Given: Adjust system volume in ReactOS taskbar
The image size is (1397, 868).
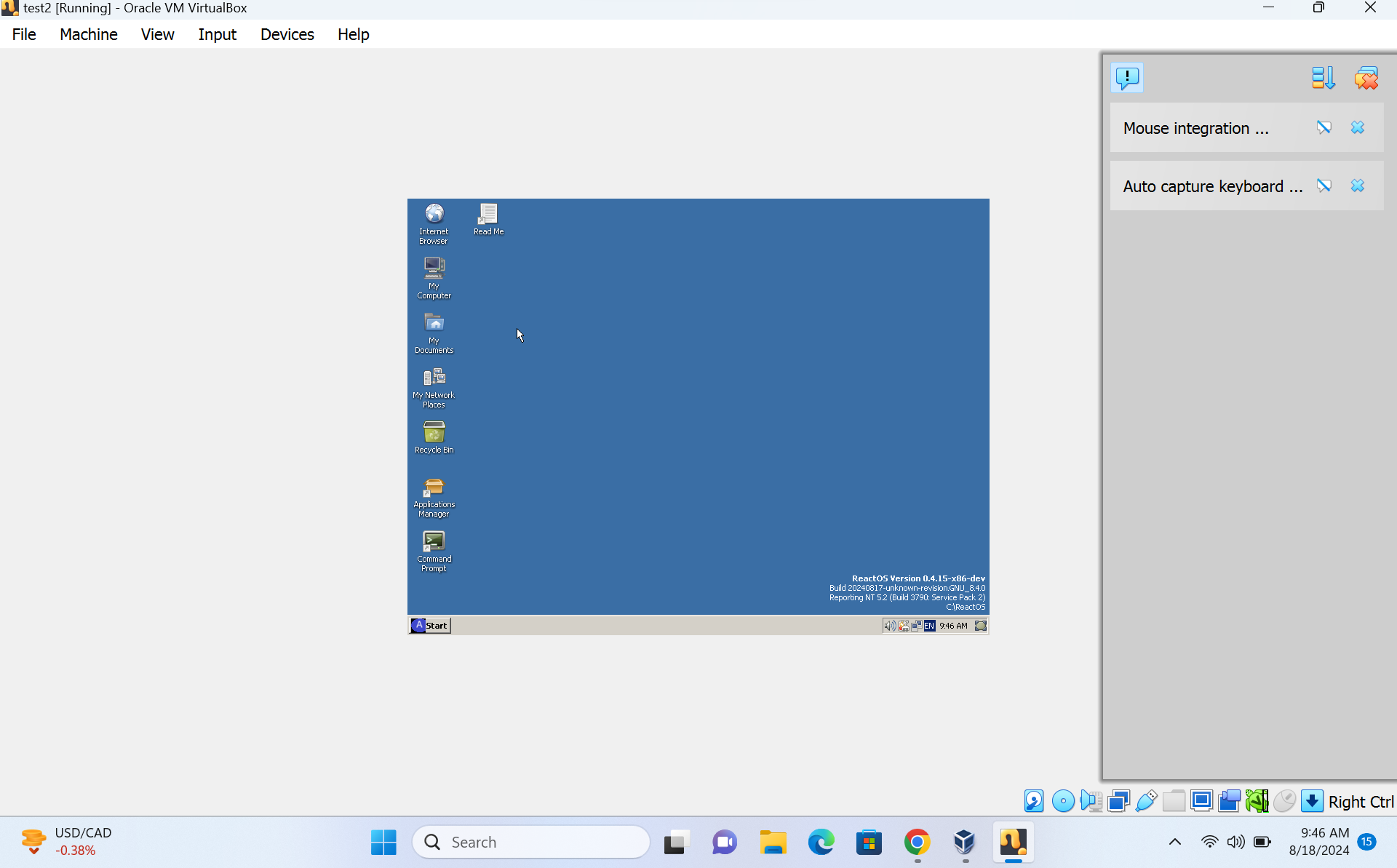Looking at the screenshot, I should point(888,625).
